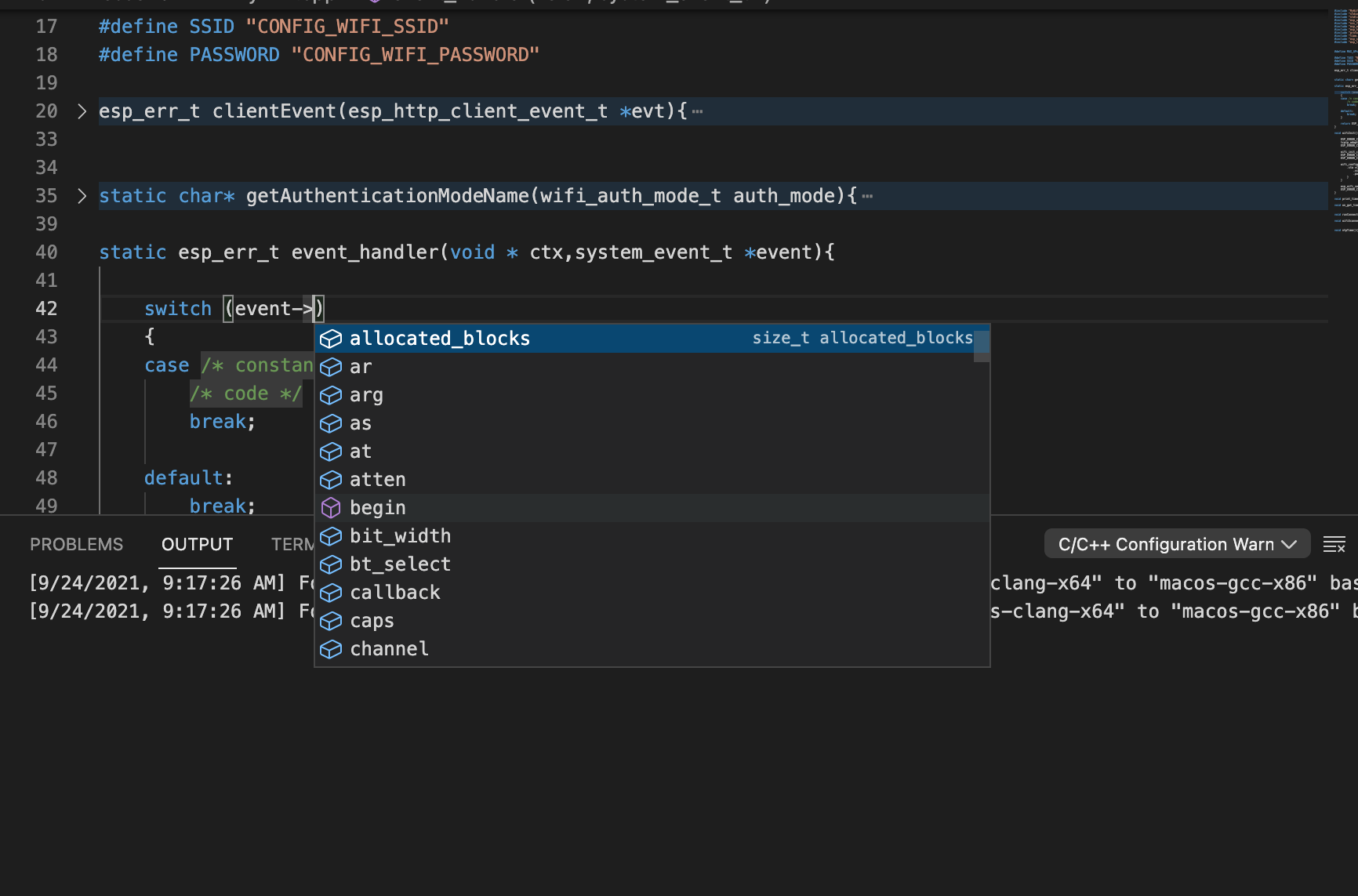
Task: Click the purple method icon next to 'begin'
Action: [x=331, y=508]
